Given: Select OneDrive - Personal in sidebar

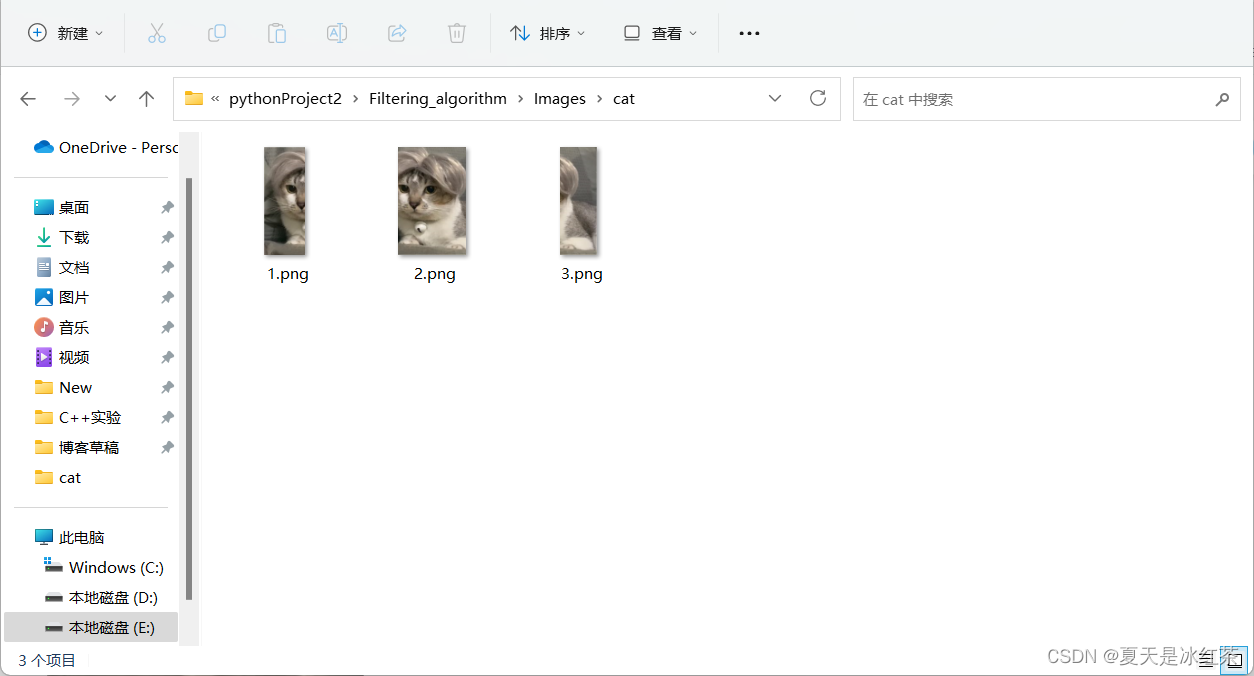Looking at the screenshot, I should 106,147.
